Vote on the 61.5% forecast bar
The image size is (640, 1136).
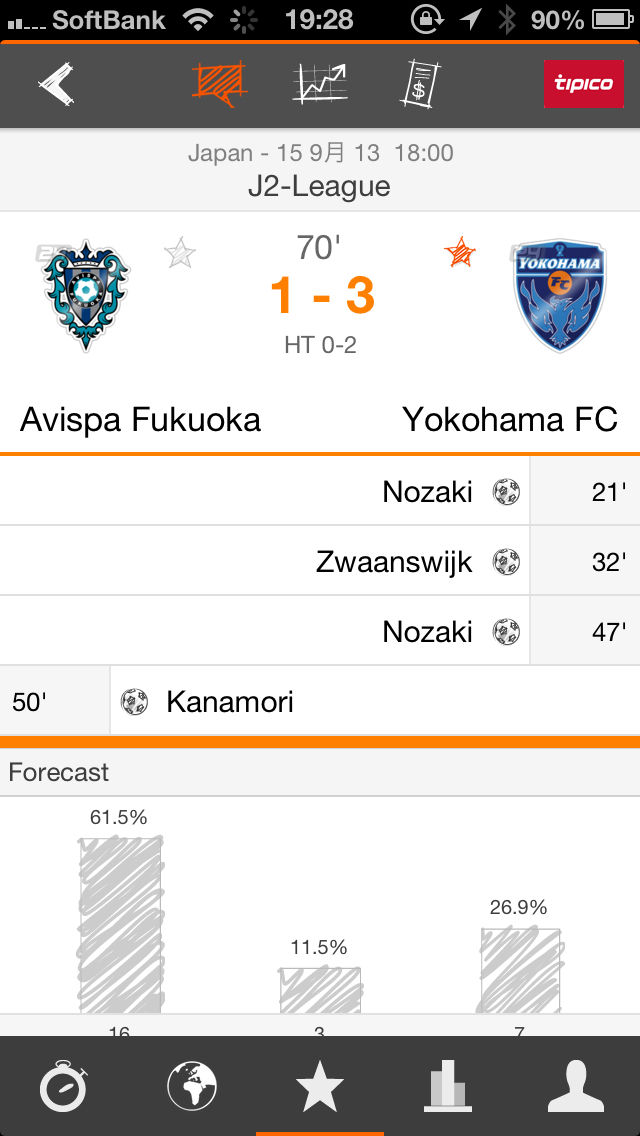point(120,924)
